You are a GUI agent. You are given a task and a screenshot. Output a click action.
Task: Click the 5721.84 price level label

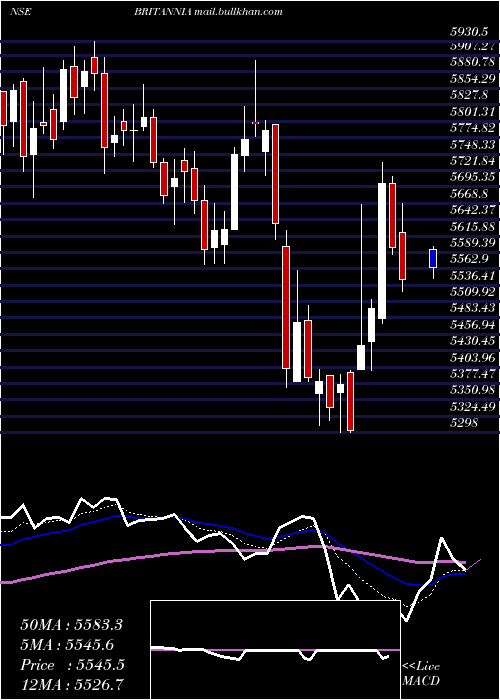(473, 162)
